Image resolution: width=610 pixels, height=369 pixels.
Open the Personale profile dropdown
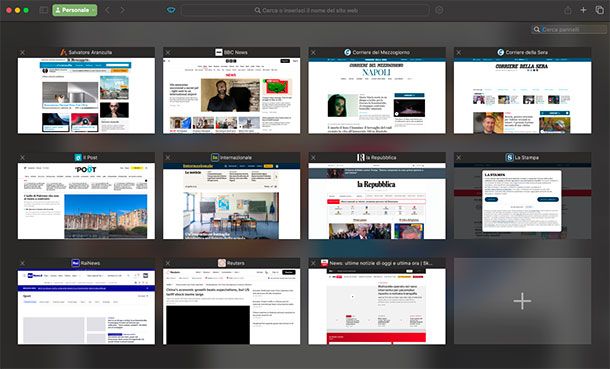[75, 10]
